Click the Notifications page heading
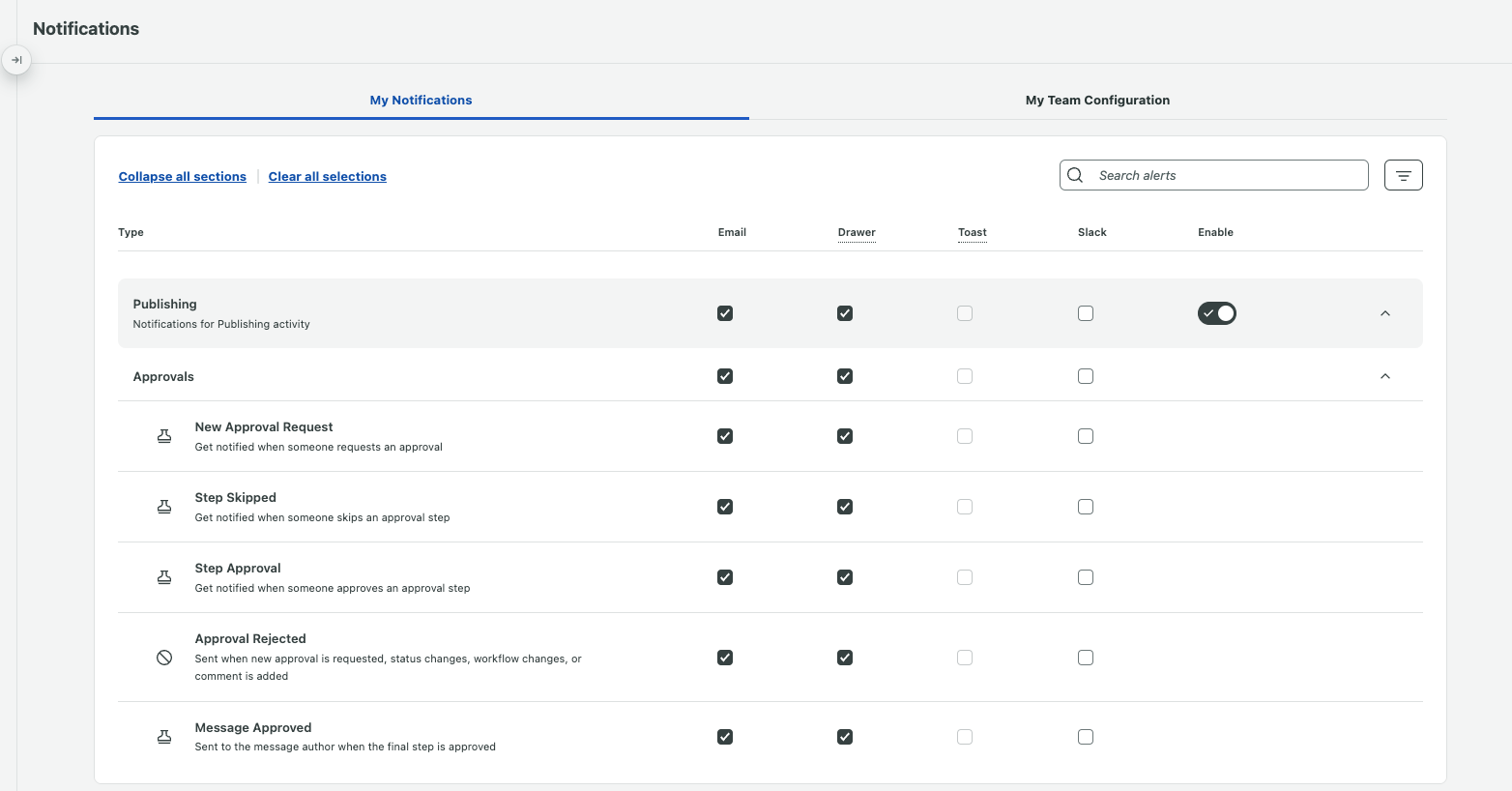Viewport: 1512px width, 791px height. pos(86,29)
